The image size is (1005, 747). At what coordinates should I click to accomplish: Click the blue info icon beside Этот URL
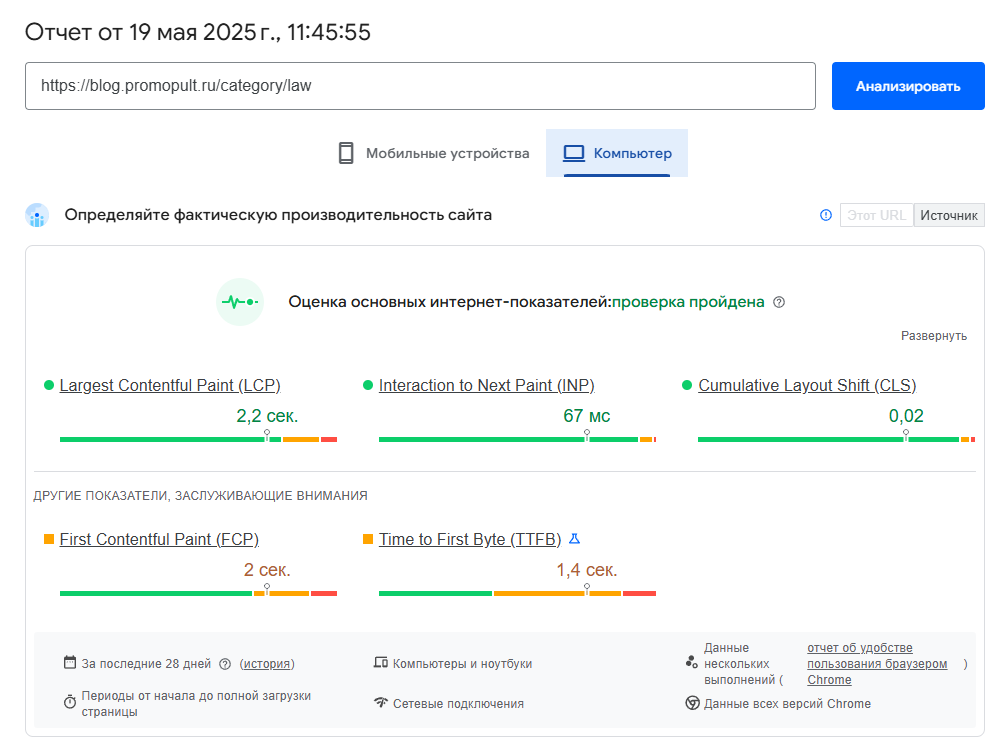826,215
